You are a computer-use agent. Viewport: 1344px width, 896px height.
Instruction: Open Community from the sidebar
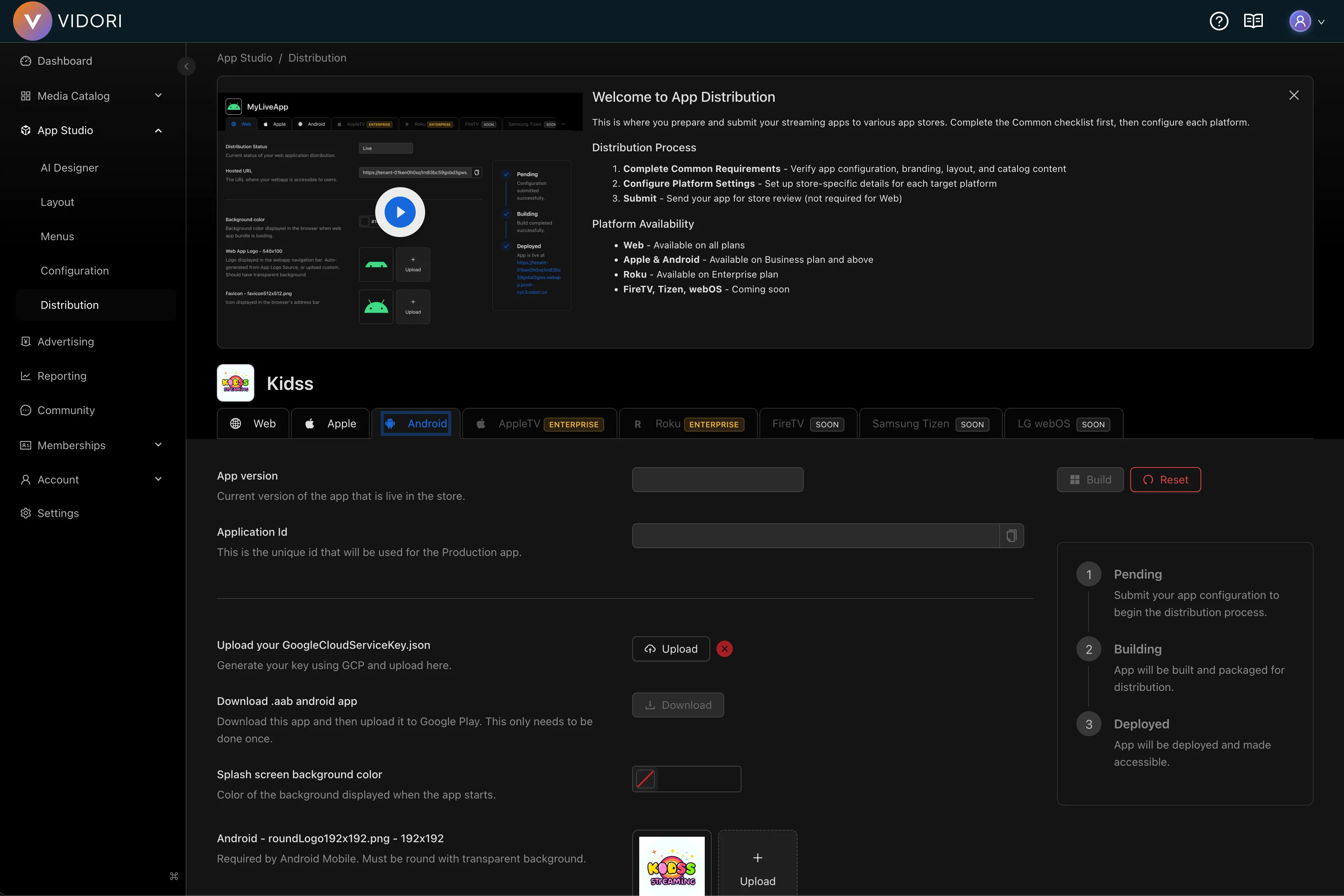pos(66,410)
